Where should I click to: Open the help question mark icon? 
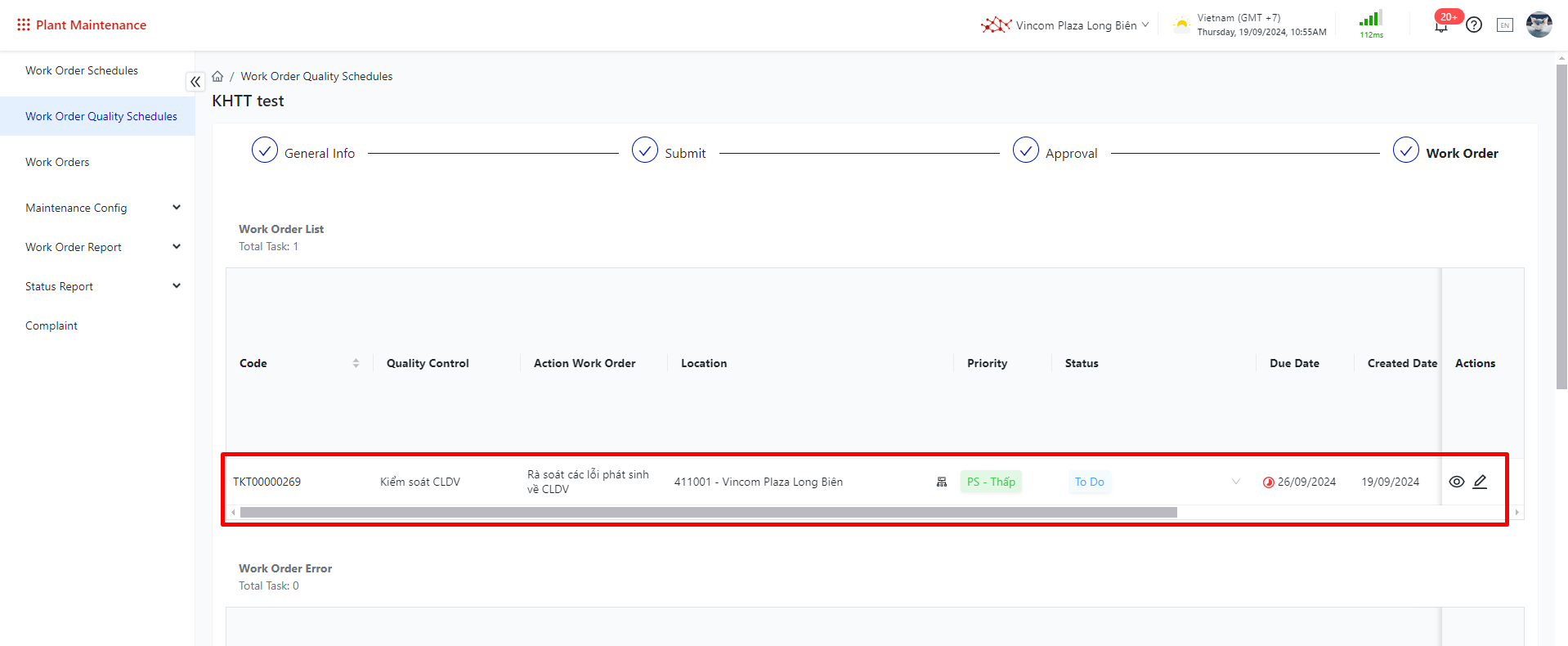pyautogui.click(x=1473, y=25)
